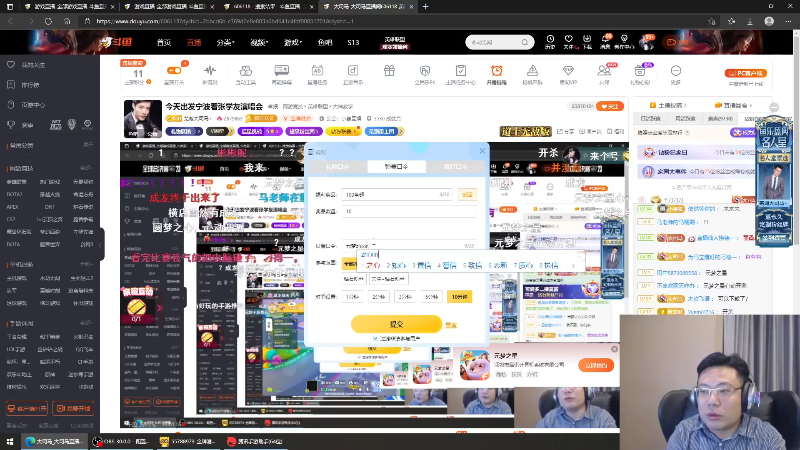Select the 5分钟 duration option
Screen dimensions: 800x450
pos(432,297)
